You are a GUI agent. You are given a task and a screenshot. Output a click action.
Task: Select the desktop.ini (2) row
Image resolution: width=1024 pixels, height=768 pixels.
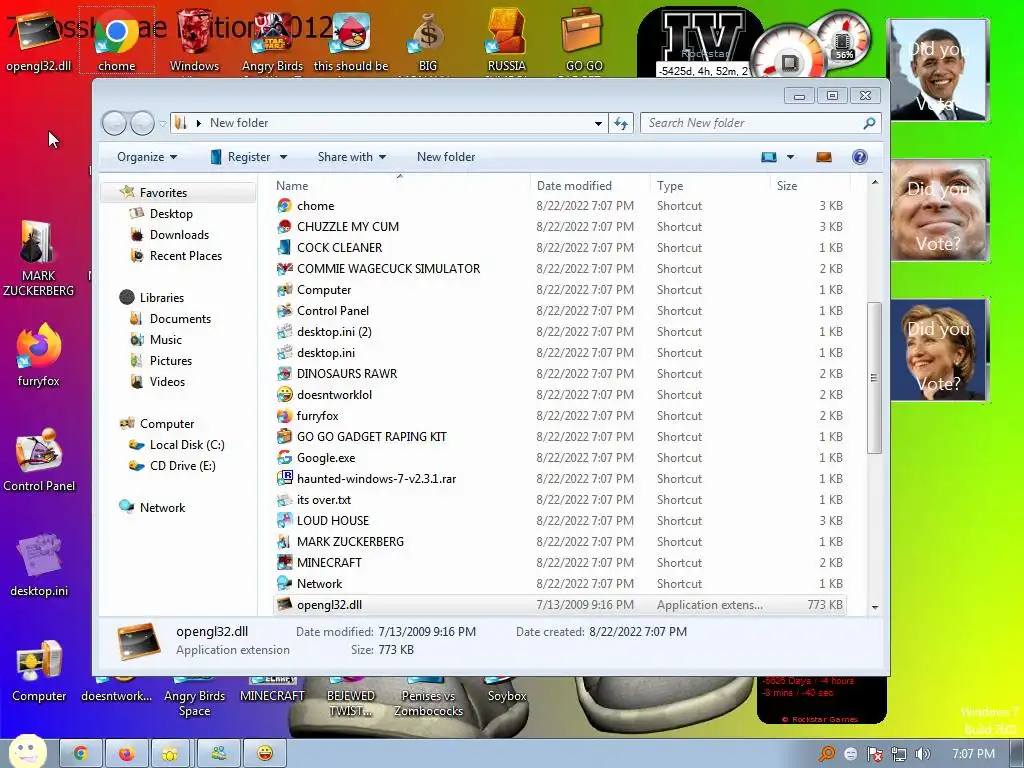(x=559, y=332)
